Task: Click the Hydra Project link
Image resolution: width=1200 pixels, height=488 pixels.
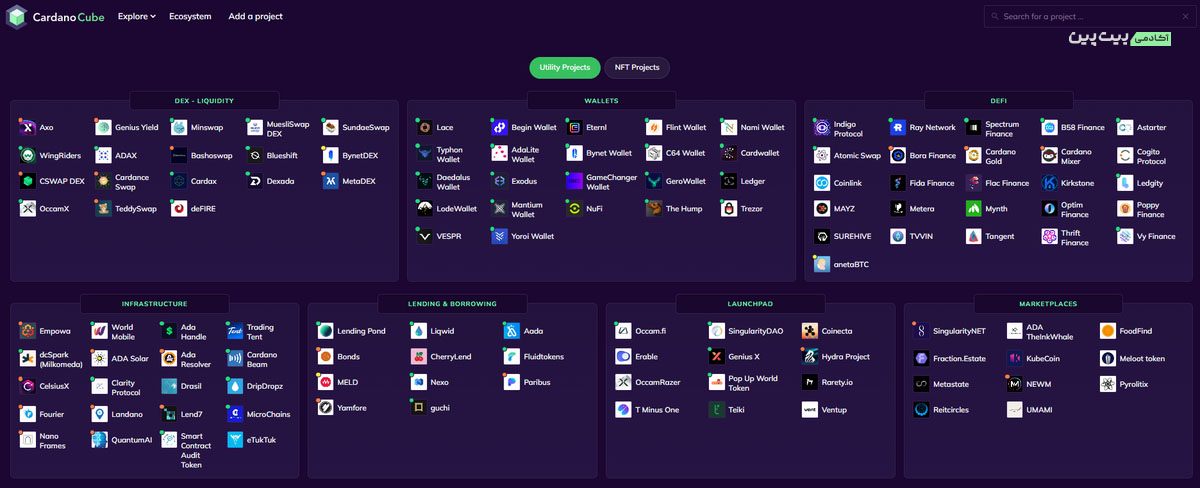Action: (845, 356)
